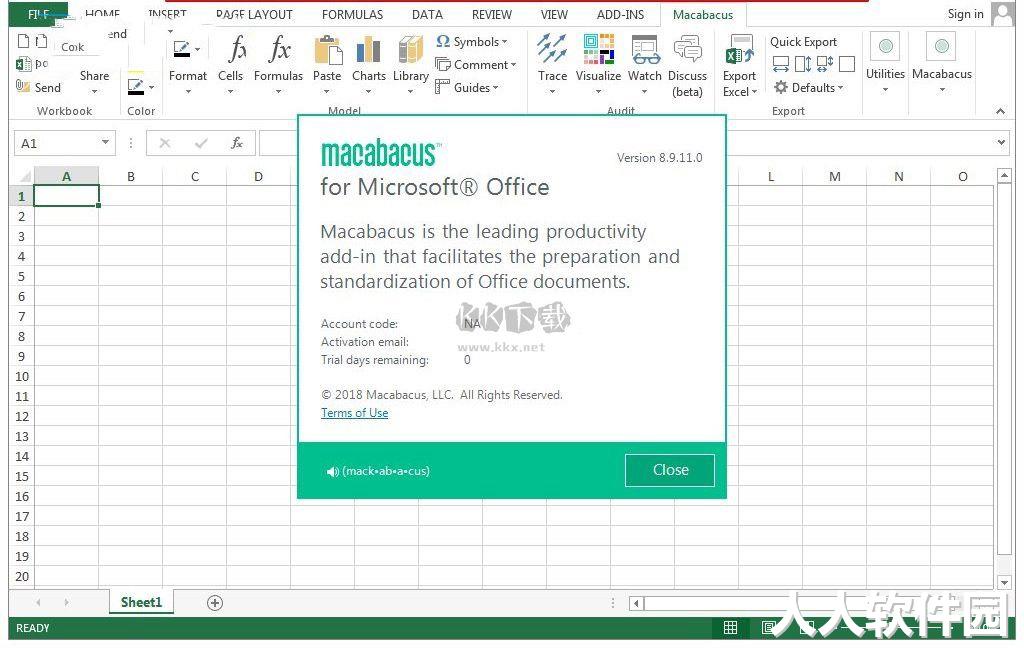This screenshot has width=1024, height=648.
Task: Switch to the ADD-INS tab
Action: coord(620,14)
